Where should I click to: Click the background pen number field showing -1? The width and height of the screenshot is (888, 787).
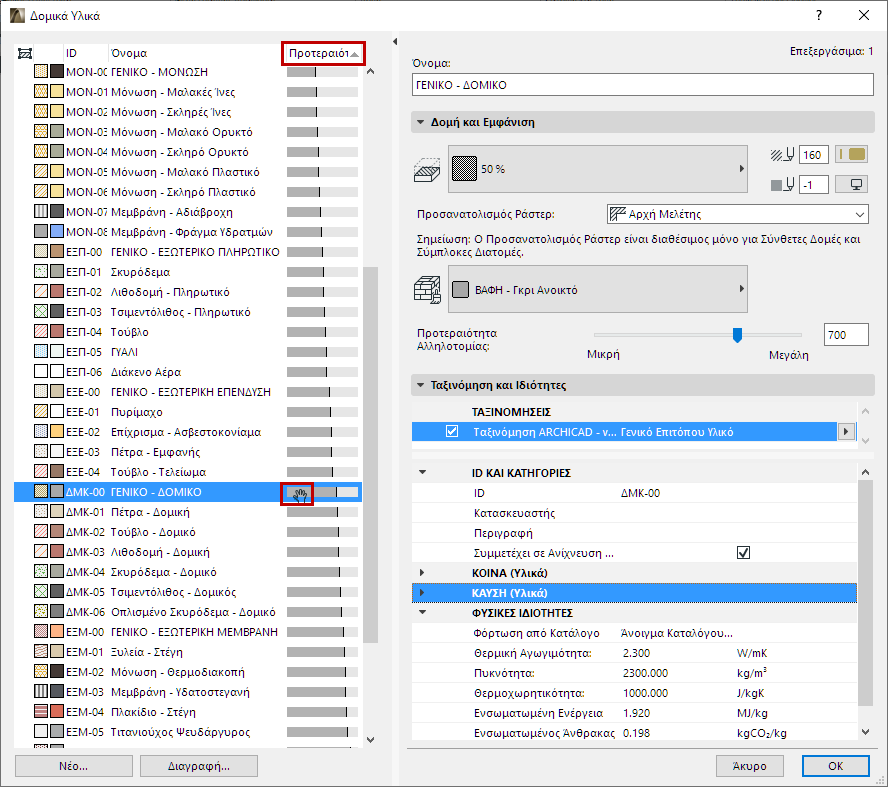point(814,185)
